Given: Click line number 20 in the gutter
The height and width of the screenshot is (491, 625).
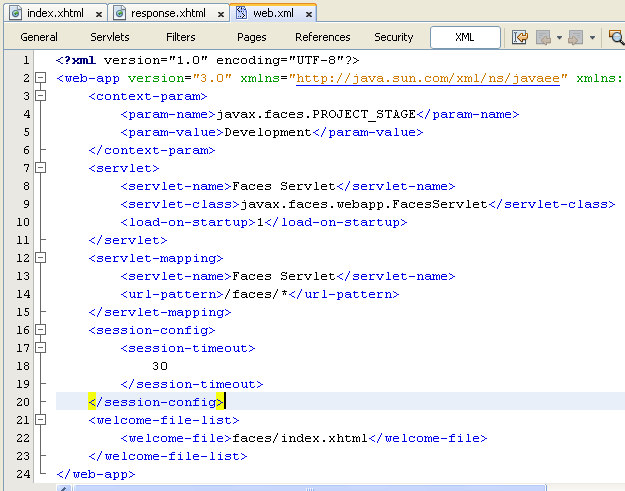Looking at the screenshot, I should [23, 402].
